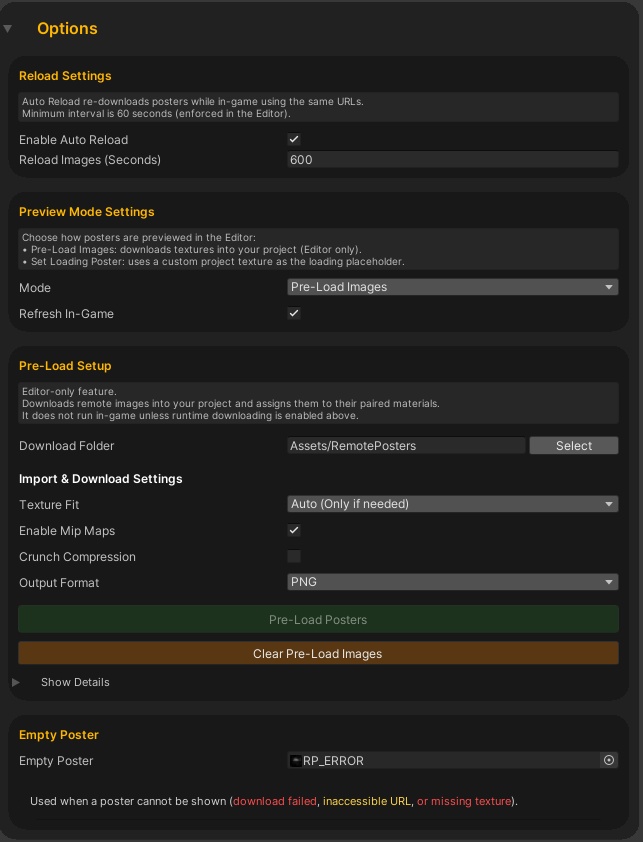This screenshot has width=643, height=842.
Task: Click the Options header title
Action: coord(67,29)
